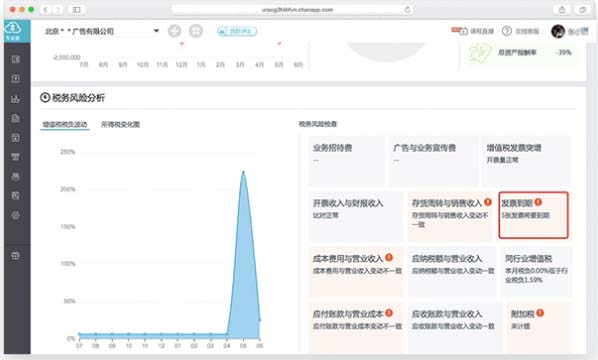This screenshot has height=360, width=598.
Task: Click the storefront icon in the sidebar
Action: point(16,157)
